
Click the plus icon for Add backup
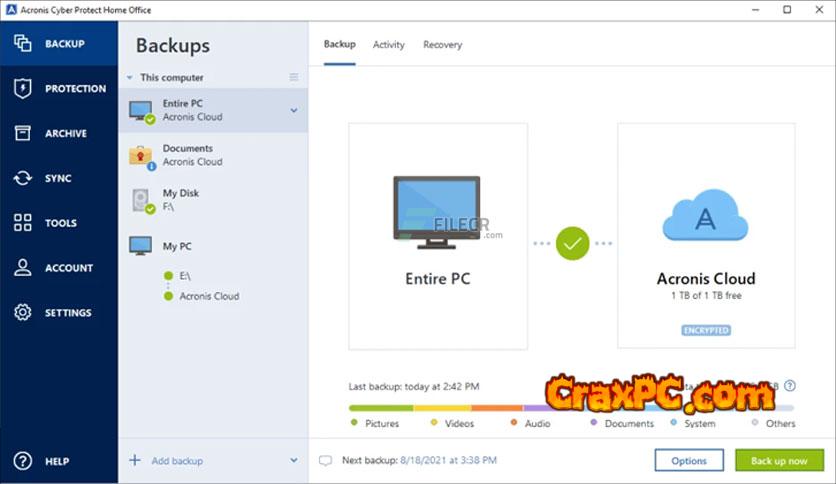135,459
